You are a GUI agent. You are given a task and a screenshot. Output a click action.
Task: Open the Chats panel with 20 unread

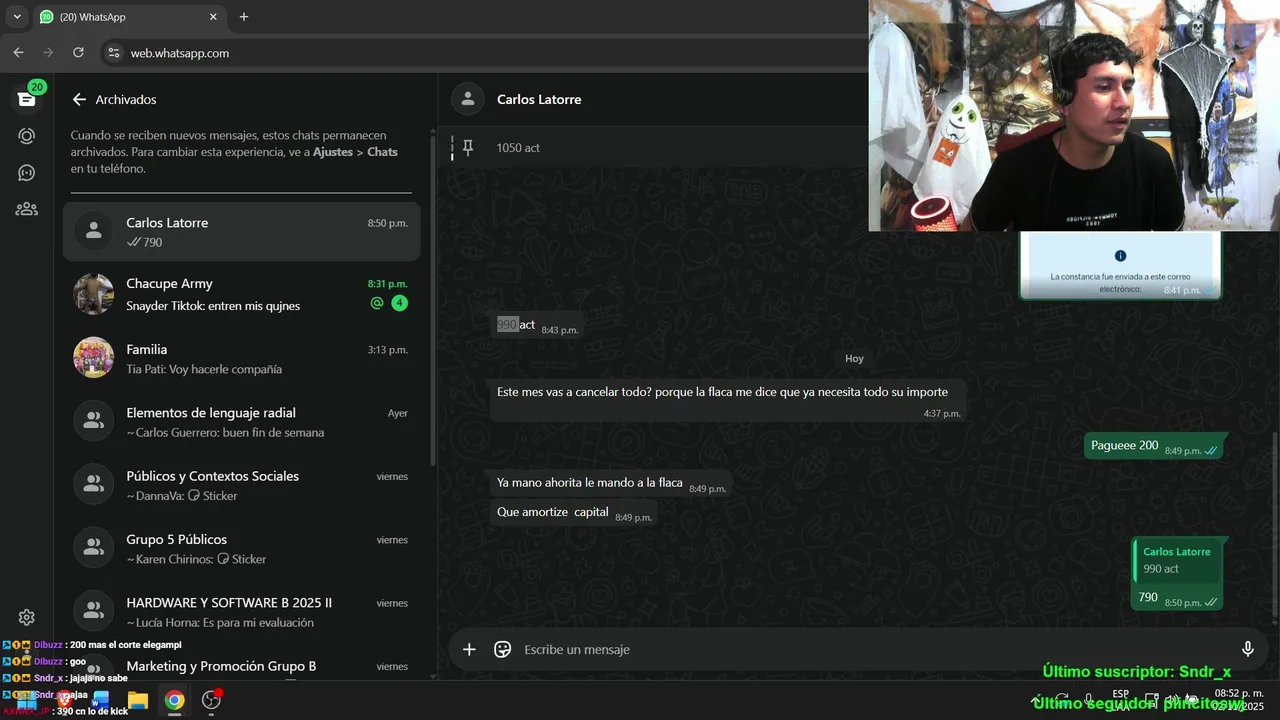(x=27, y=99)
